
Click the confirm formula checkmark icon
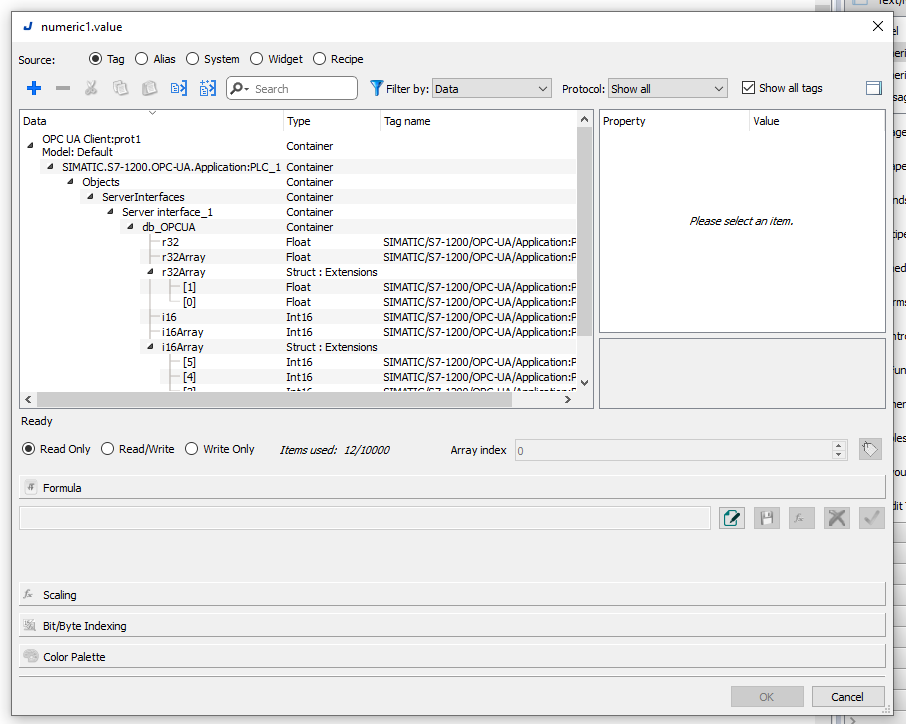[x=871, y=518]
